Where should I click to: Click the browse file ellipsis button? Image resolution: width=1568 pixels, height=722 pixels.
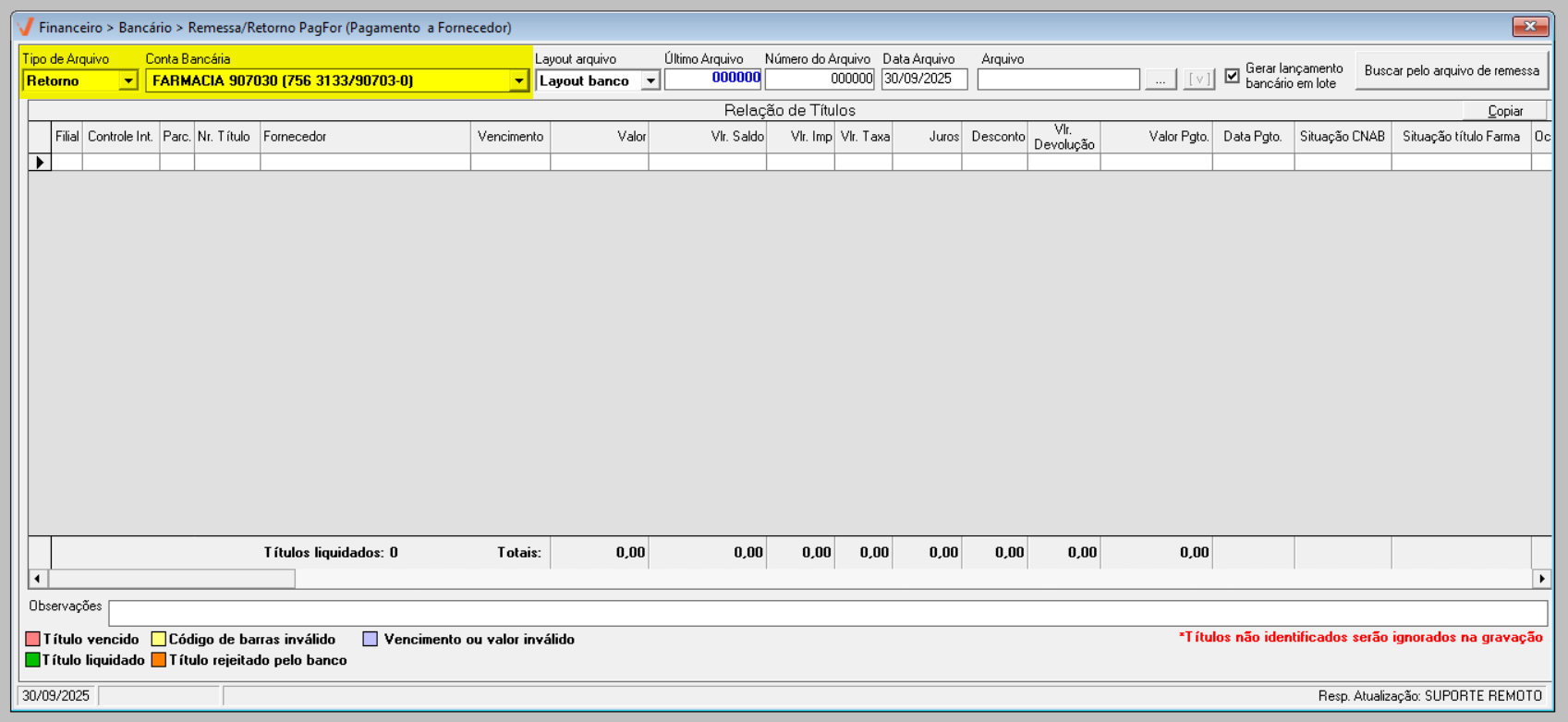pyautogui.click(x=1160, y=80)
